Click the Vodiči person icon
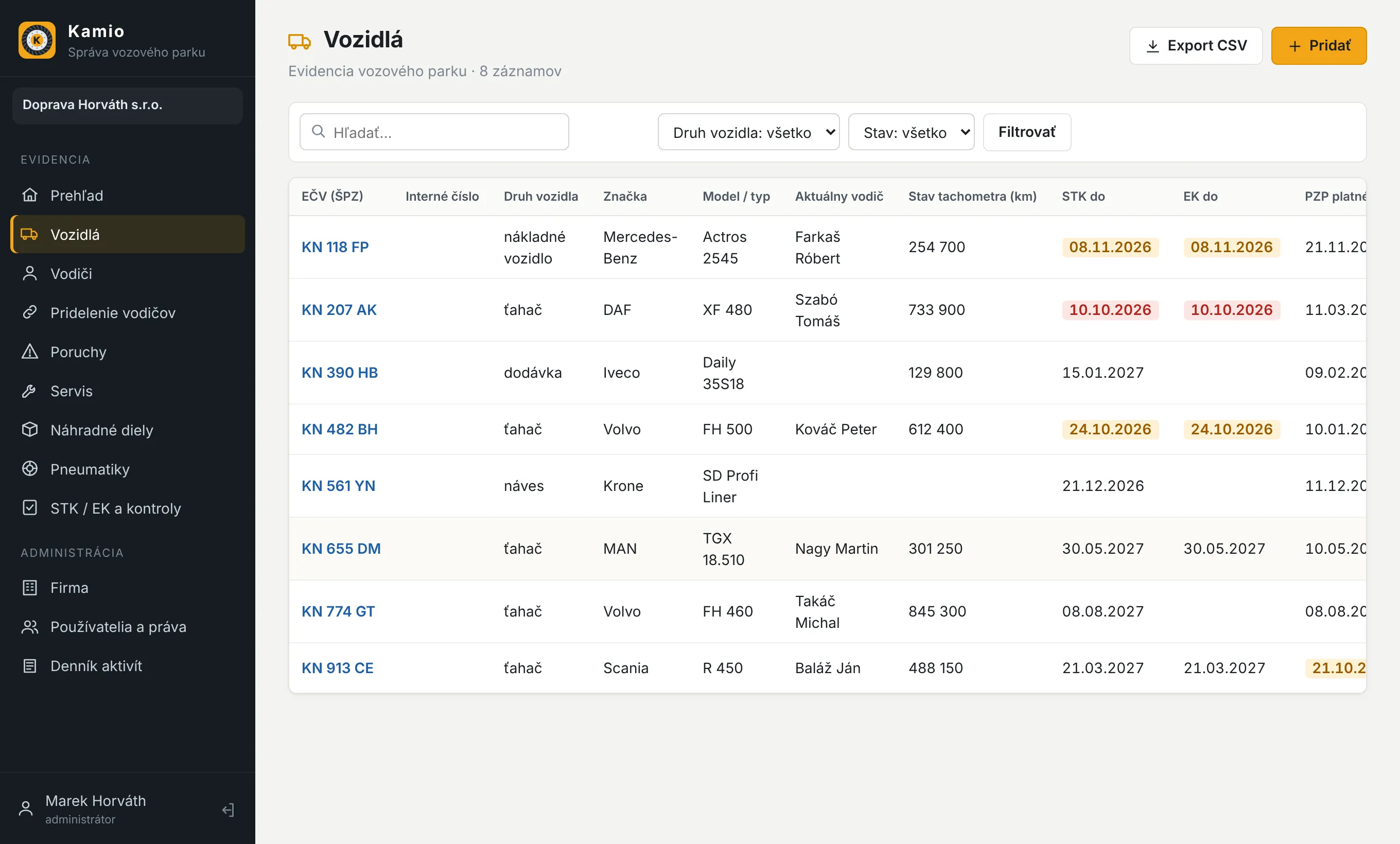Screen dimensions: 1400x844 pyautogui.click(x=29, y=273)
